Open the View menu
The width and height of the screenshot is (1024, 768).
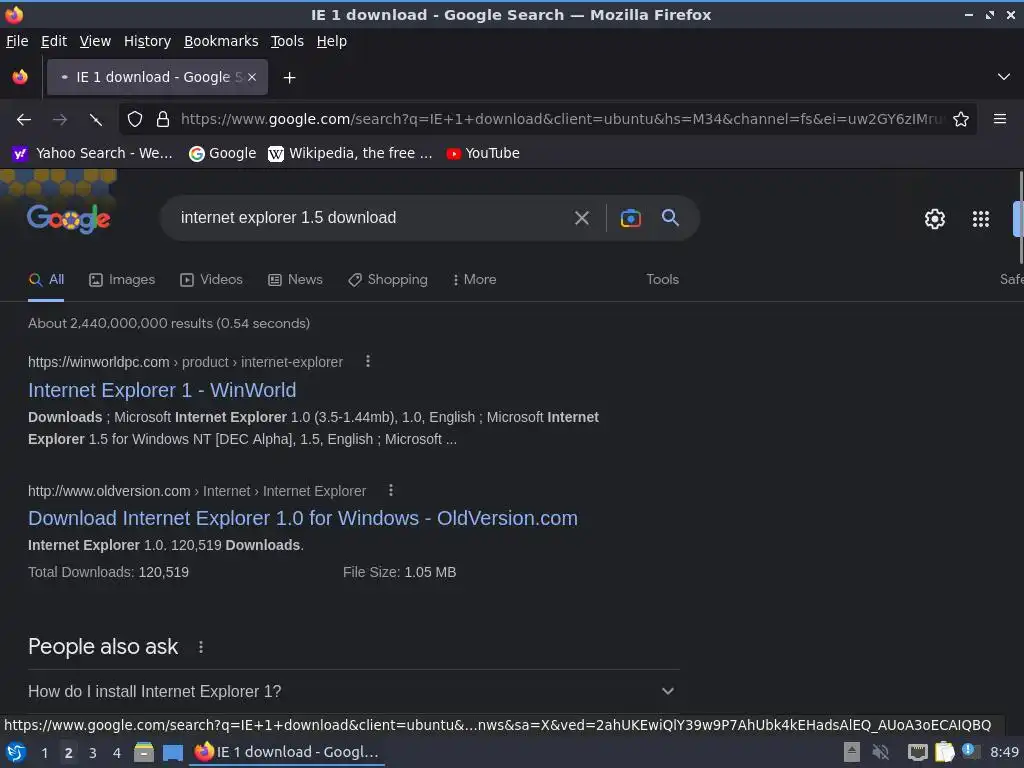click(95, 41)
